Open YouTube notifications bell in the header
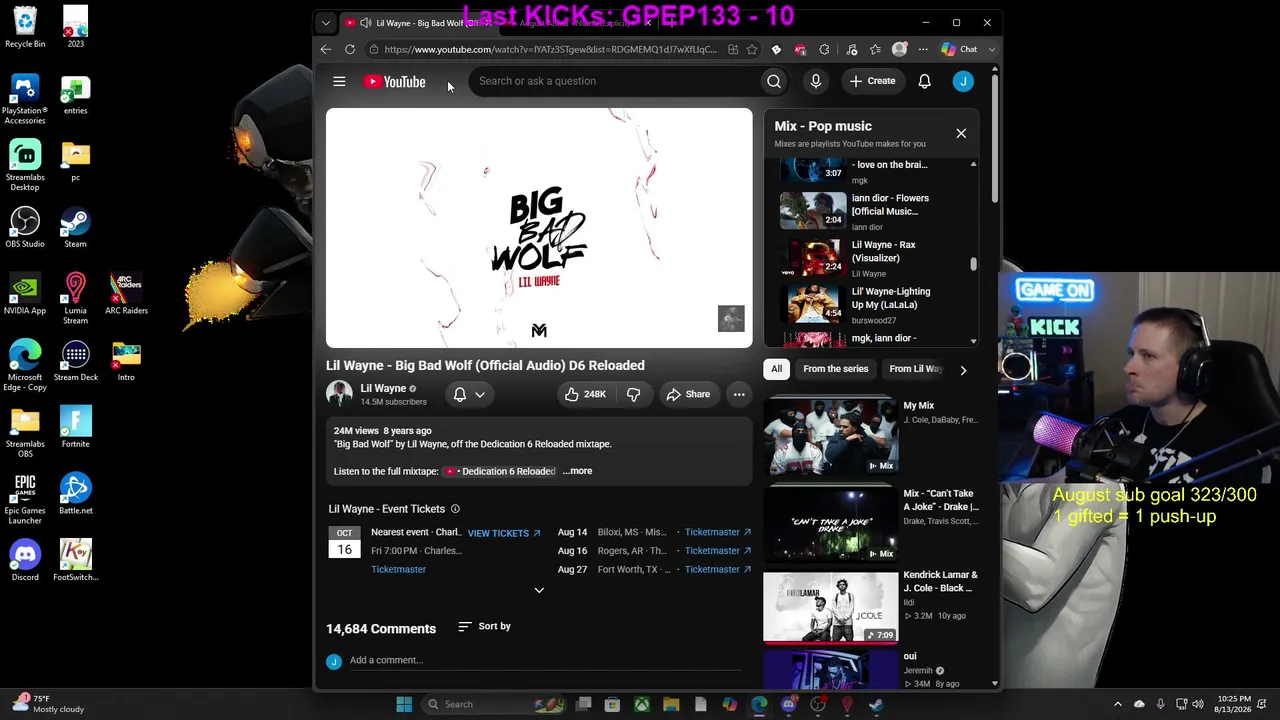Viewport: 1280px width, 720px height. pos(925,82)
